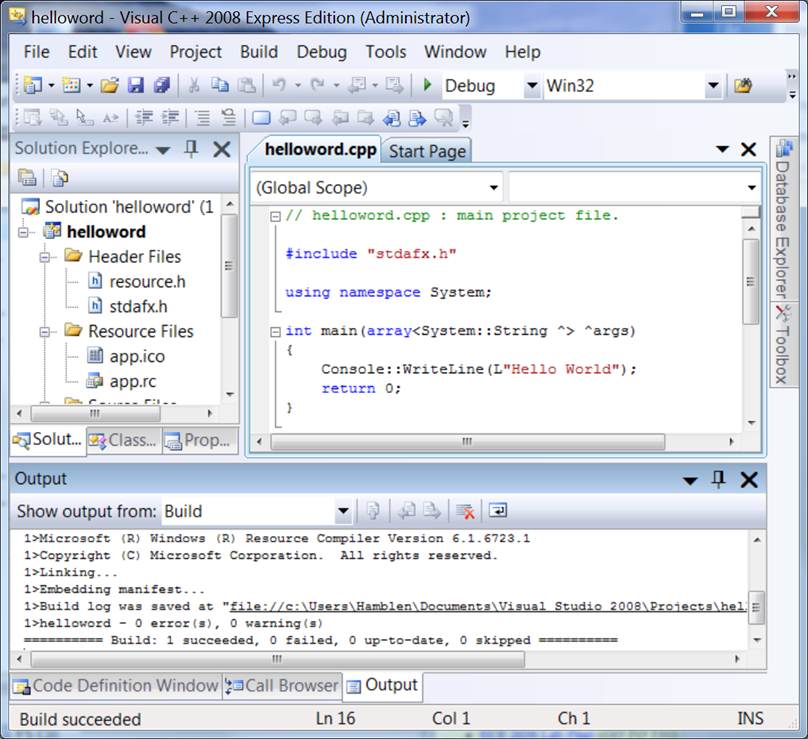The image size is (808, 739).
Task: Select the helloword.cpp editor tab
Action: tap(320, 149)
